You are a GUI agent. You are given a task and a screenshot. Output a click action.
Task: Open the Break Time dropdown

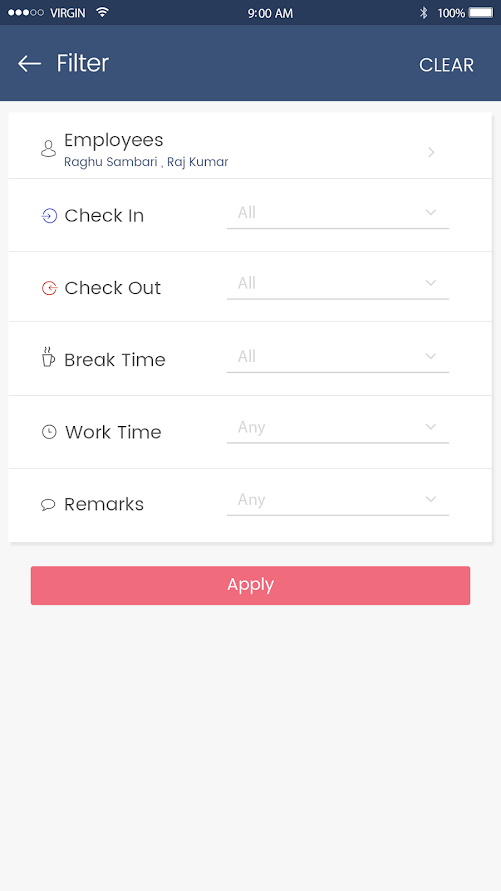click(337, 357)
